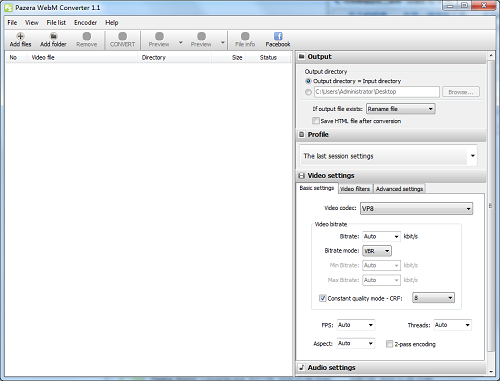Screen dimensions: 500x381
Task: Click the Remove toolbar icon
Action: pyautogui.click(x=87, y=40)
